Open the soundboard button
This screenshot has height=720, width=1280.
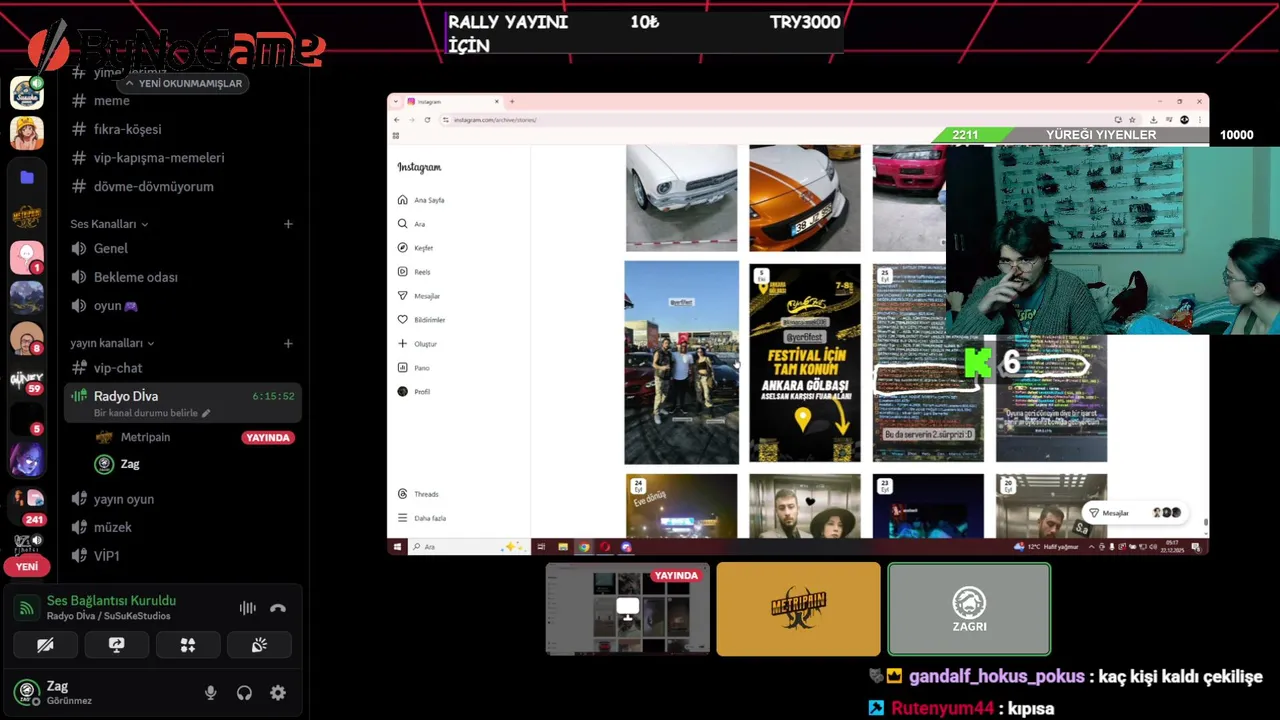[x=259, y=645]
